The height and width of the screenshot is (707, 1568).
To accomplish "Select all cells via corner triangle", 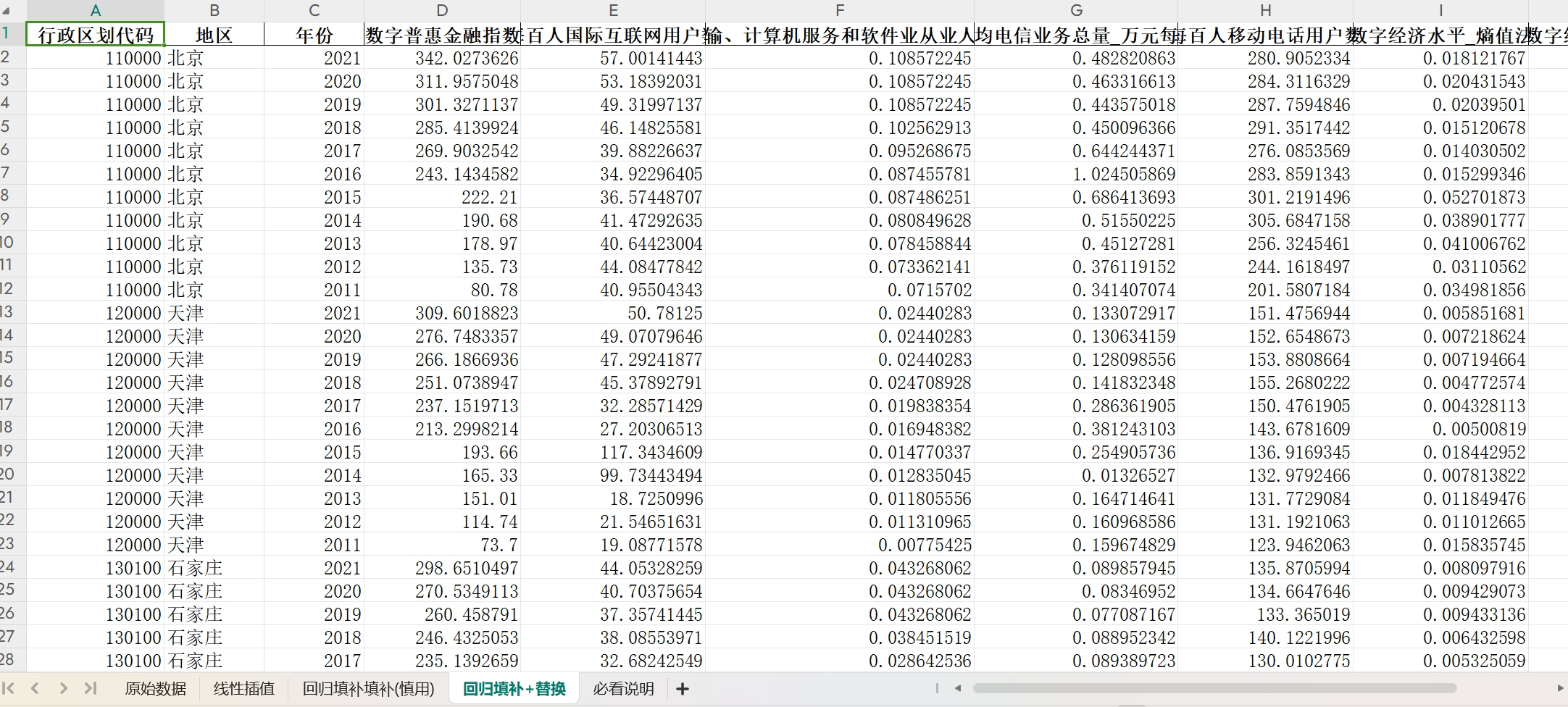I will (x=7, y=11).
